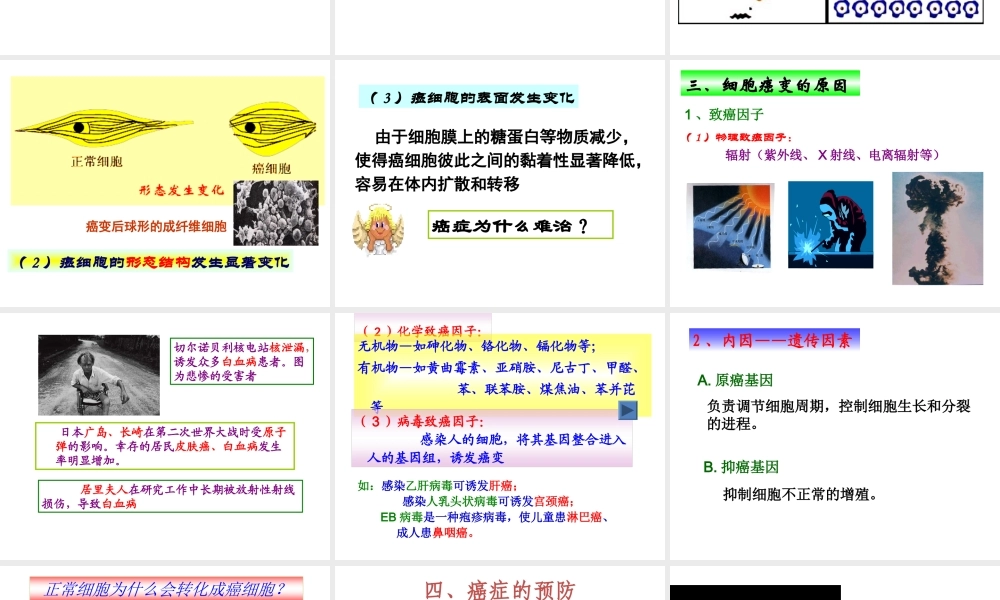The height and width of the screenshot is (600, 1000).
Task: Click the blue play action button
Action: [x=628, y=411]
